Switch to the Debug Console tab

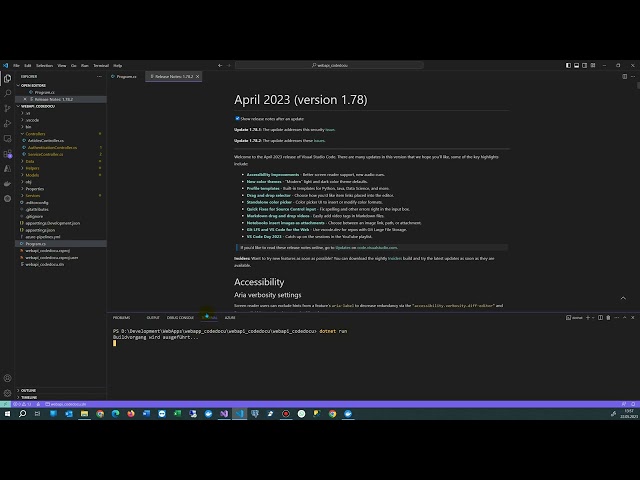point(180,318)
